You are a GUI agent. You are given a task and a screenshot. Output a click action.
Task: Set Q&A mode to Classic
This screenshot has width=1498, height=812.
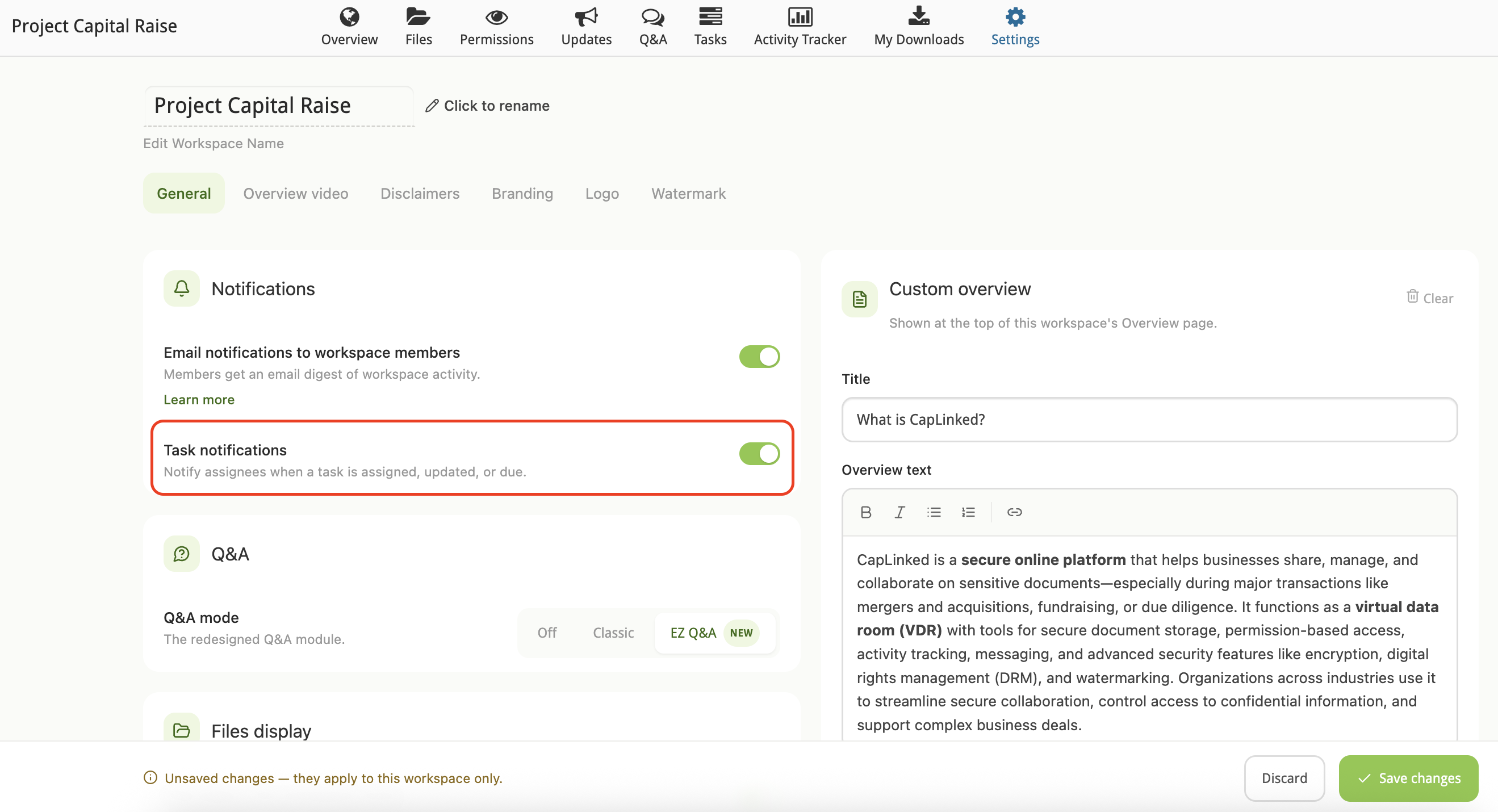[x=613, y=632]
